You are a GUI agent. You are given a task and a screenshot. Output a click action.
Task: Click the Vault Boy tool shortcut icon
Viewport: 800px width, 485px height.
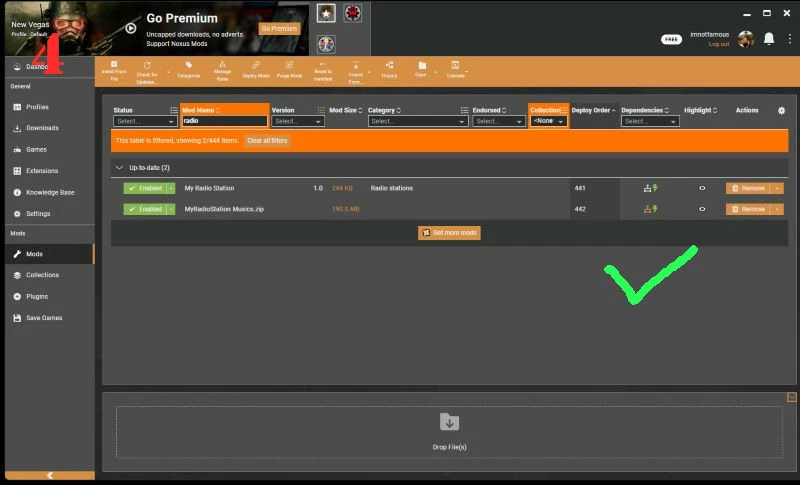326,44
